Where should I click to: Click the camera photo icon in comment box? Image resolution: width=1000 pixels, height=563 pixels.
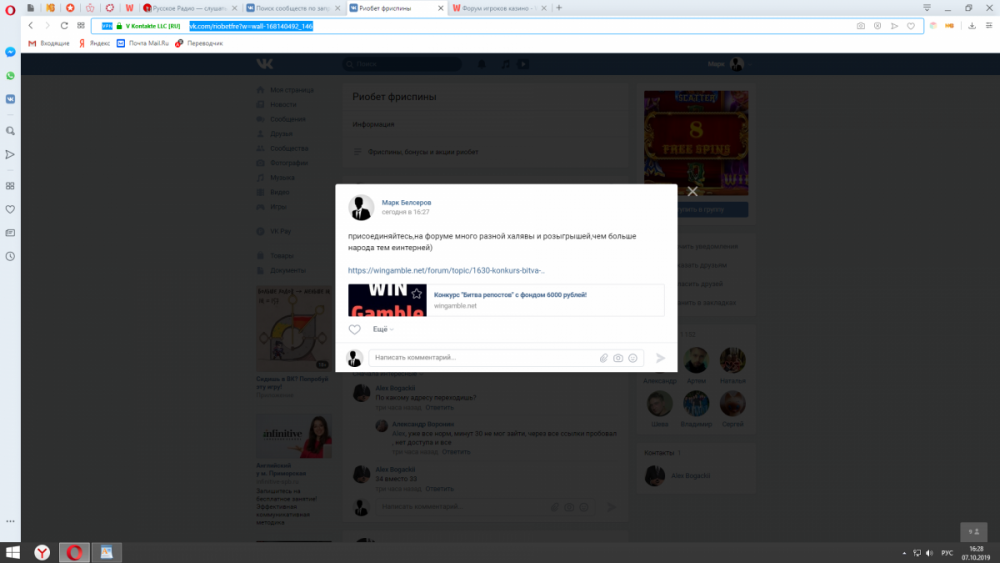pos(618,358)
